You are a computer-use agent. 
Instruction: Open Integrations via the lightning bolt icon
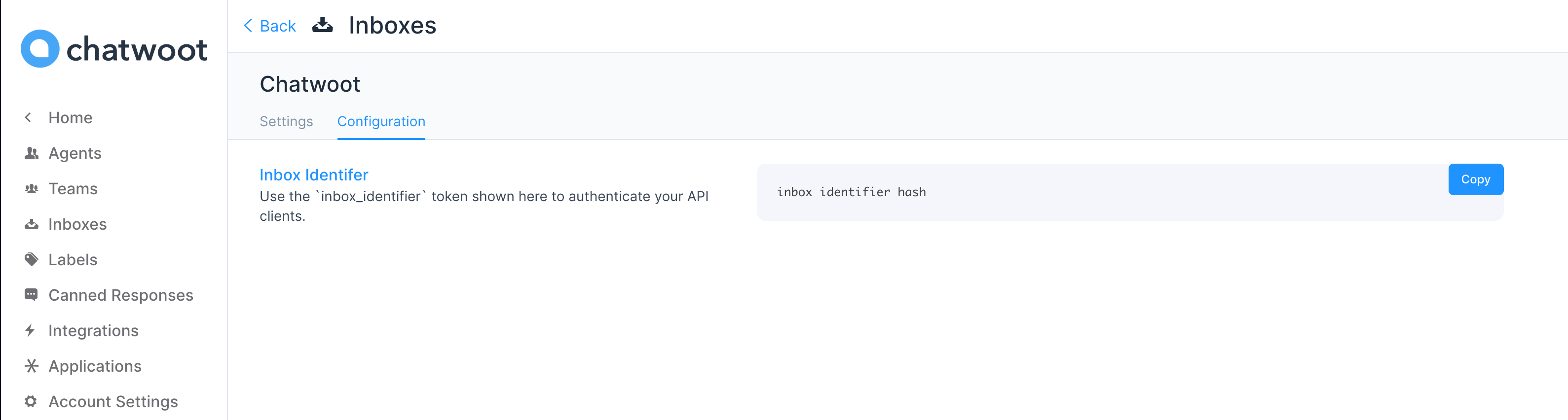coord(32,330)
